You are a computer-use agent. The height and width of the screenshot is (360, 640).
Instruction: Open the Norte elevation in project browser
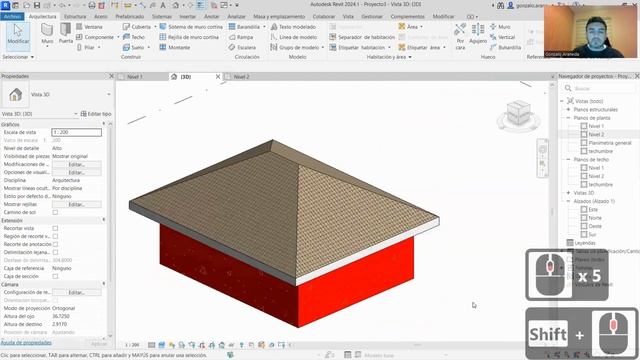pos(595,218)
